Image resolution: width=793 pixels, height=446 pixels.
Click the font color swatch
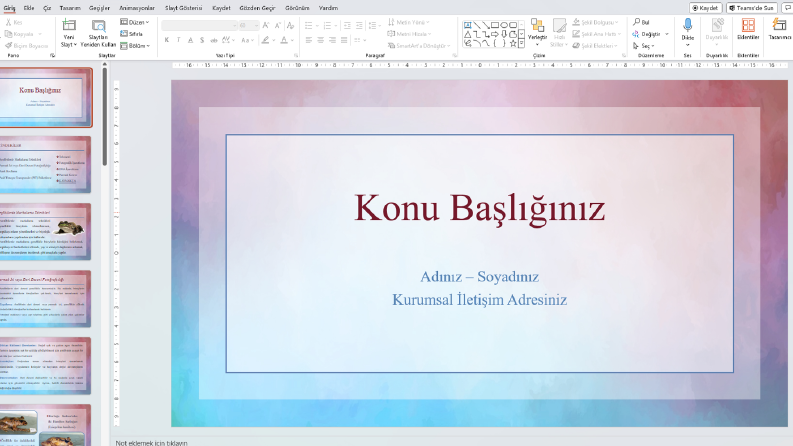[x=284, y=40]
